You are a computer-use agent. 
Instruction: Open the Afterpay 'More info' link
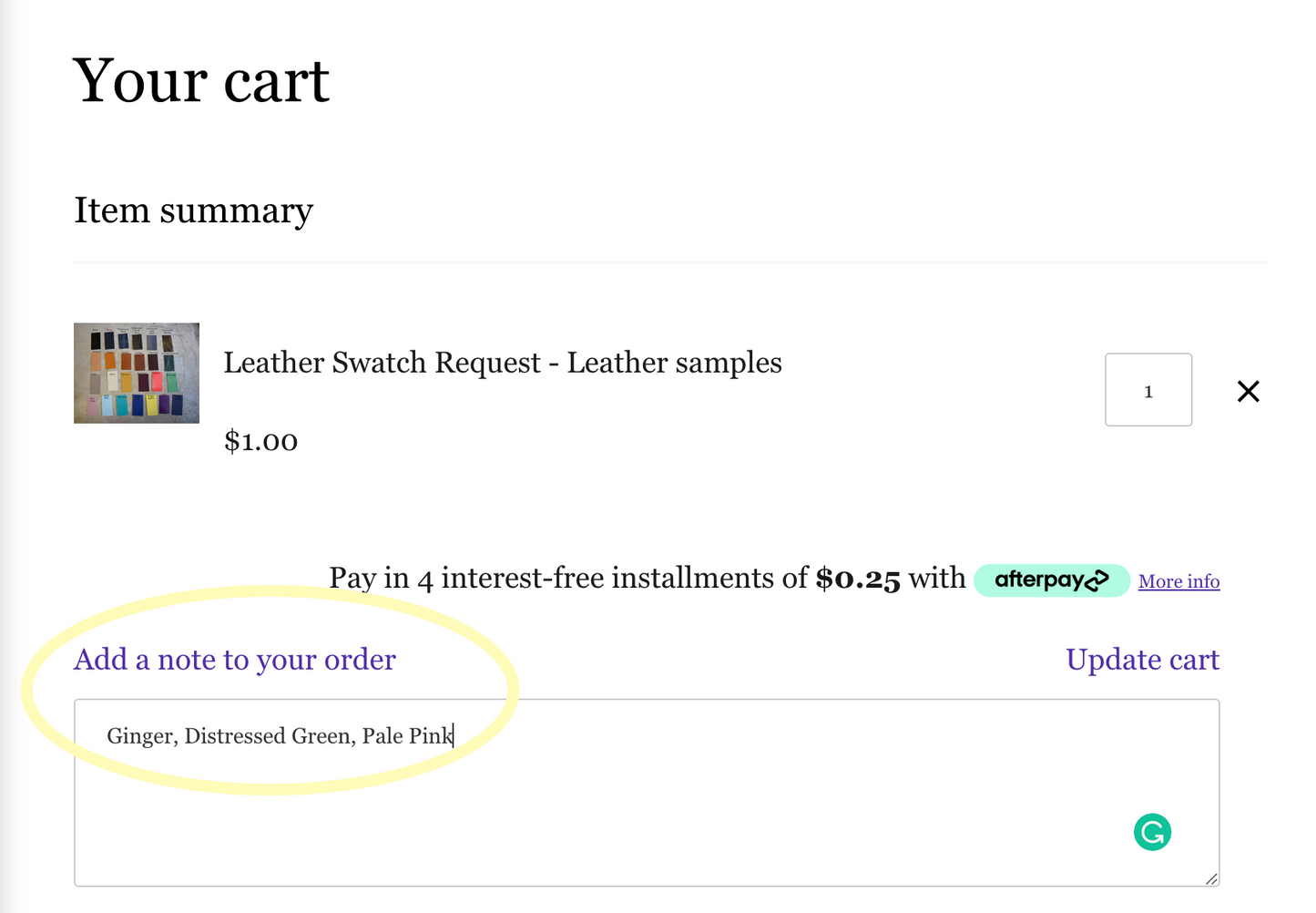(1178, 581)
